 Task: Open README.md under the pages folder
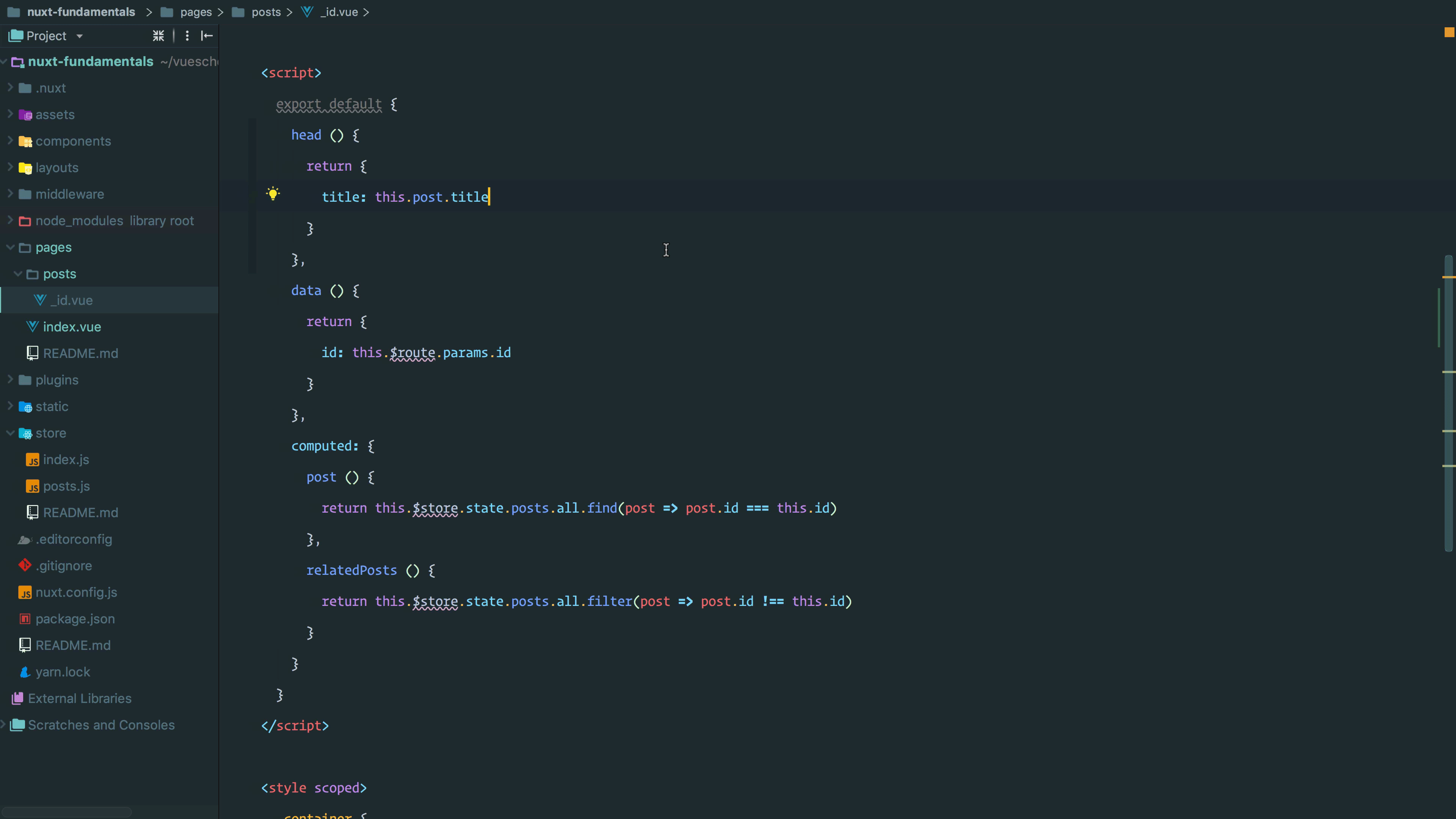pos(80,353)
